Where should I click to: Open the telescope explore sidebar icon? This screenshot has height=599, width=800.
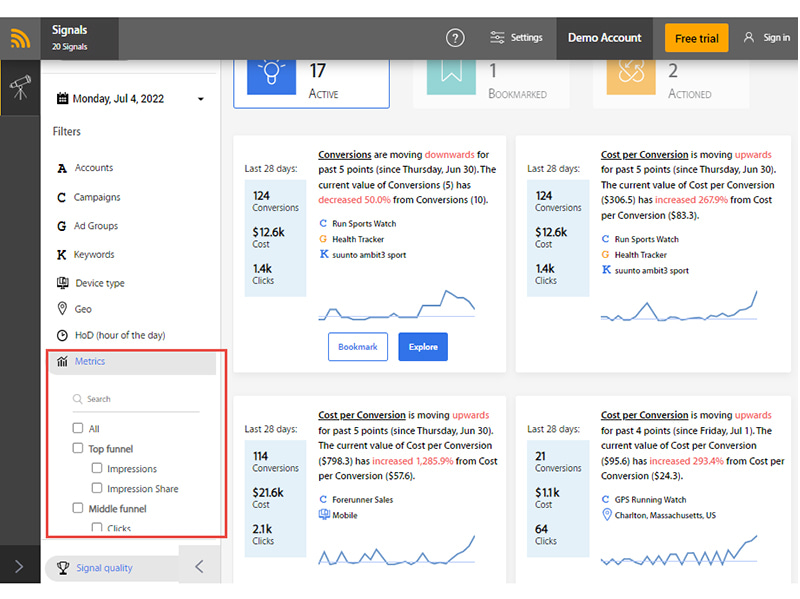pos(20,88)
